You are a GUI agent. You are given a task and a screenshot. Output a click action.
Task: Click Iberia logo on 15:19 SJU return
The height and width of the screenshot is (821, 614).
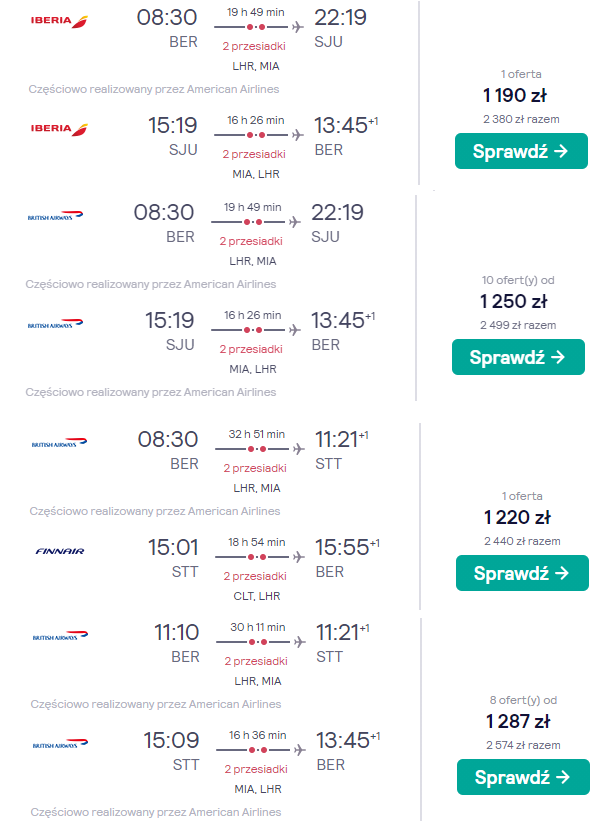59,129
